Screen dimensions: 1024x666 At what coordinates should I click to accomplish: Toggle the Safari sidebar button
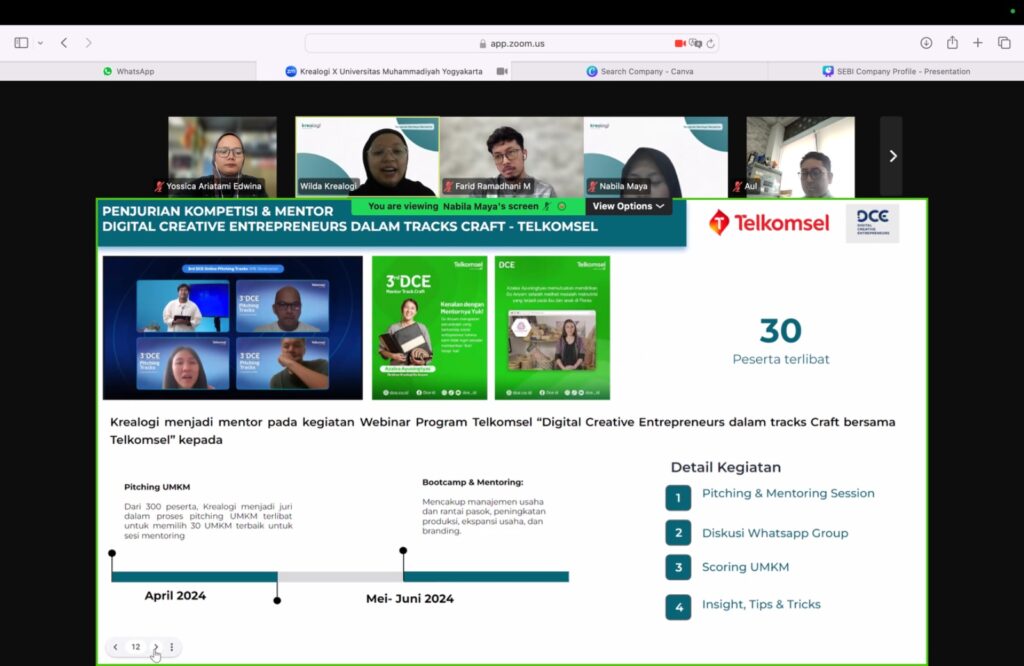[21, 43]
